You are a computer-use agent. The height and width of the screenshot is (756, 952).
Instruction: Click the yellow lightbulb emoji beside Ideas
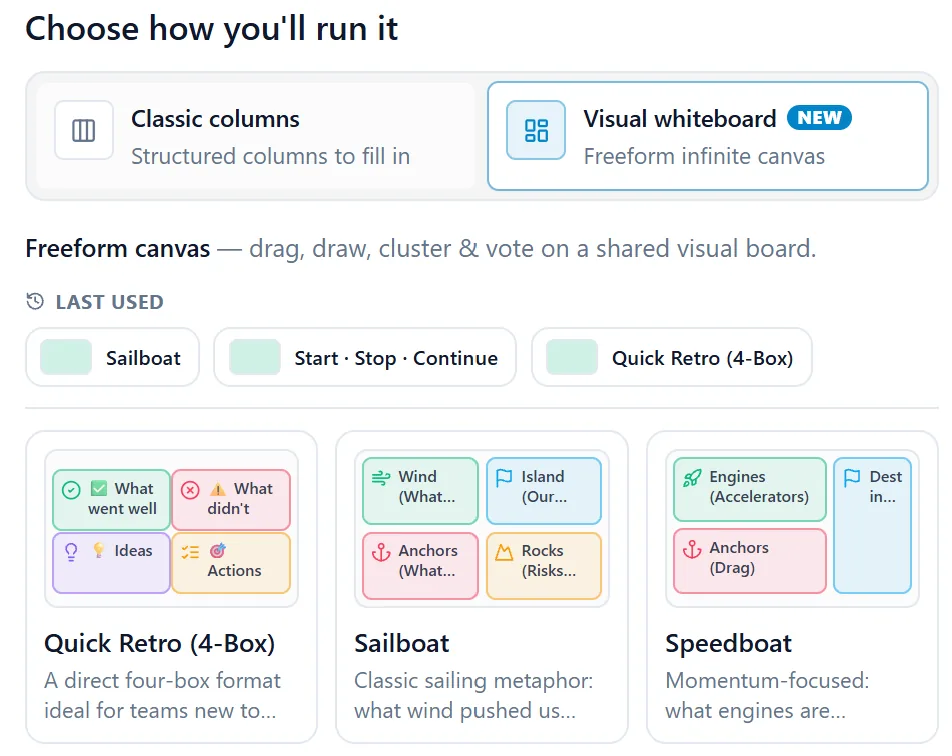[99, 550]
